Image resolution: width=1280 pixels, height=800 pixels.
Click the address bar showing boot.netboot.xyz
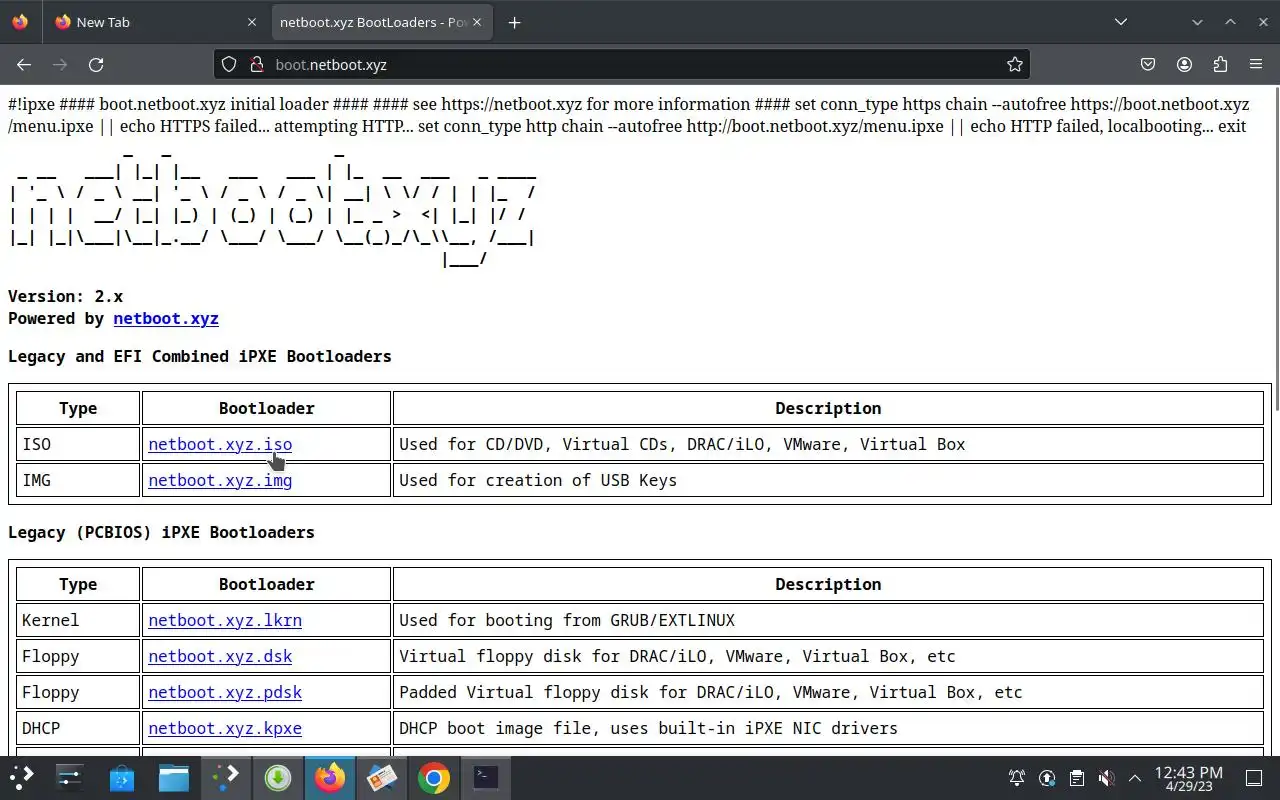click(x=622, y=64)
